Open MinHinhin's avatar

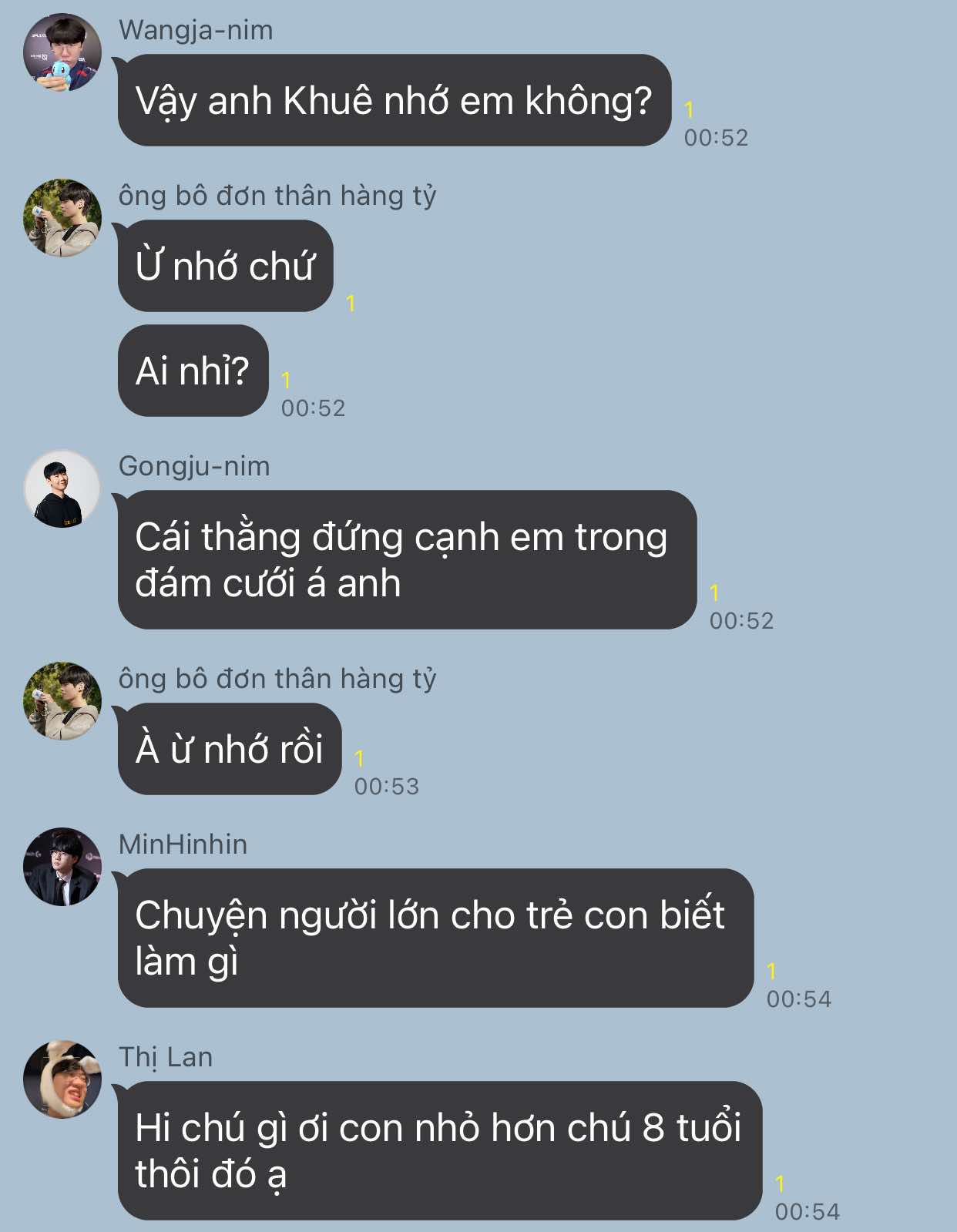point(62,866)
